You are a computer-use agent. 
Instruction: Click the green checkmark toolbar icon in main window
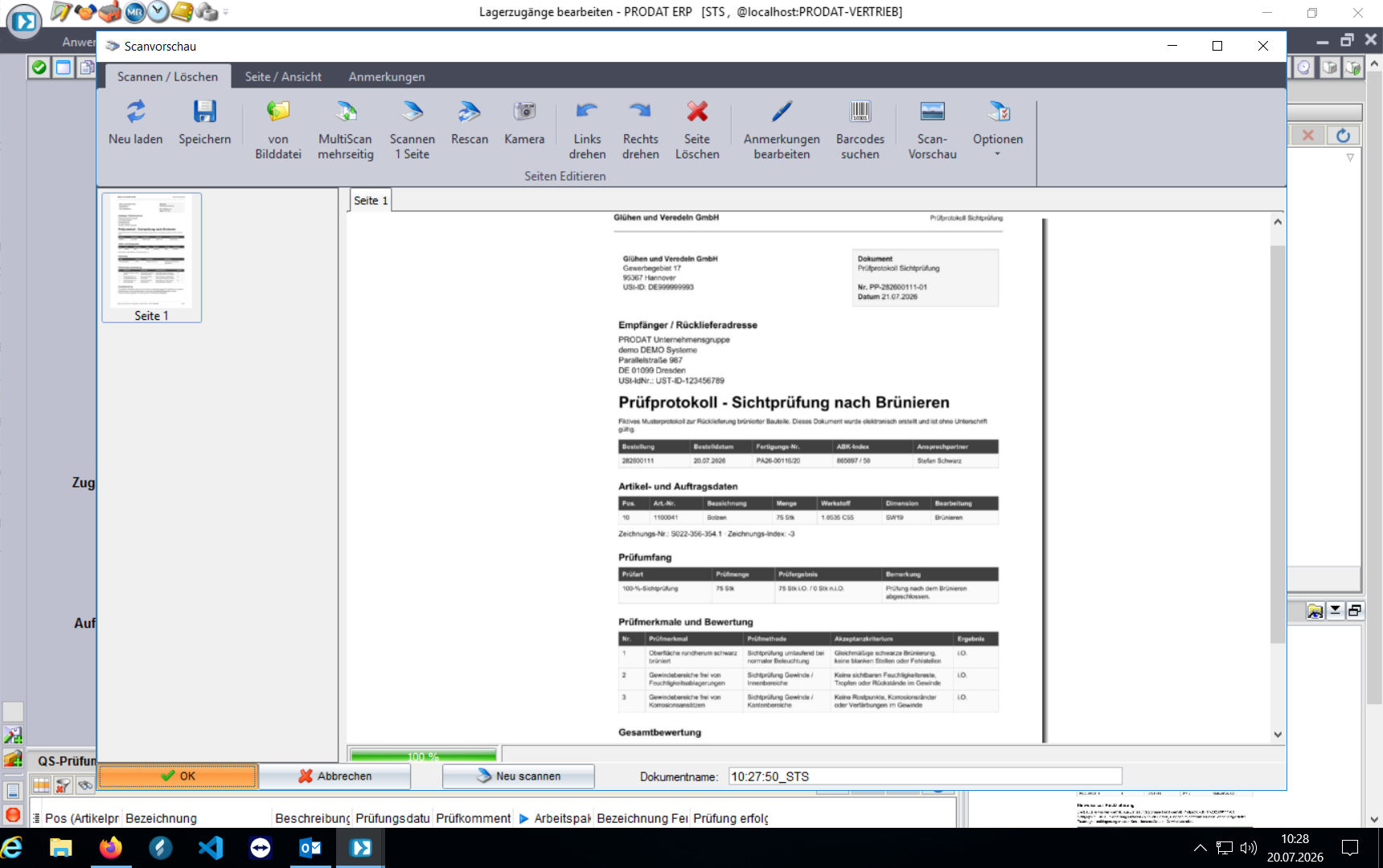[39, 68]
